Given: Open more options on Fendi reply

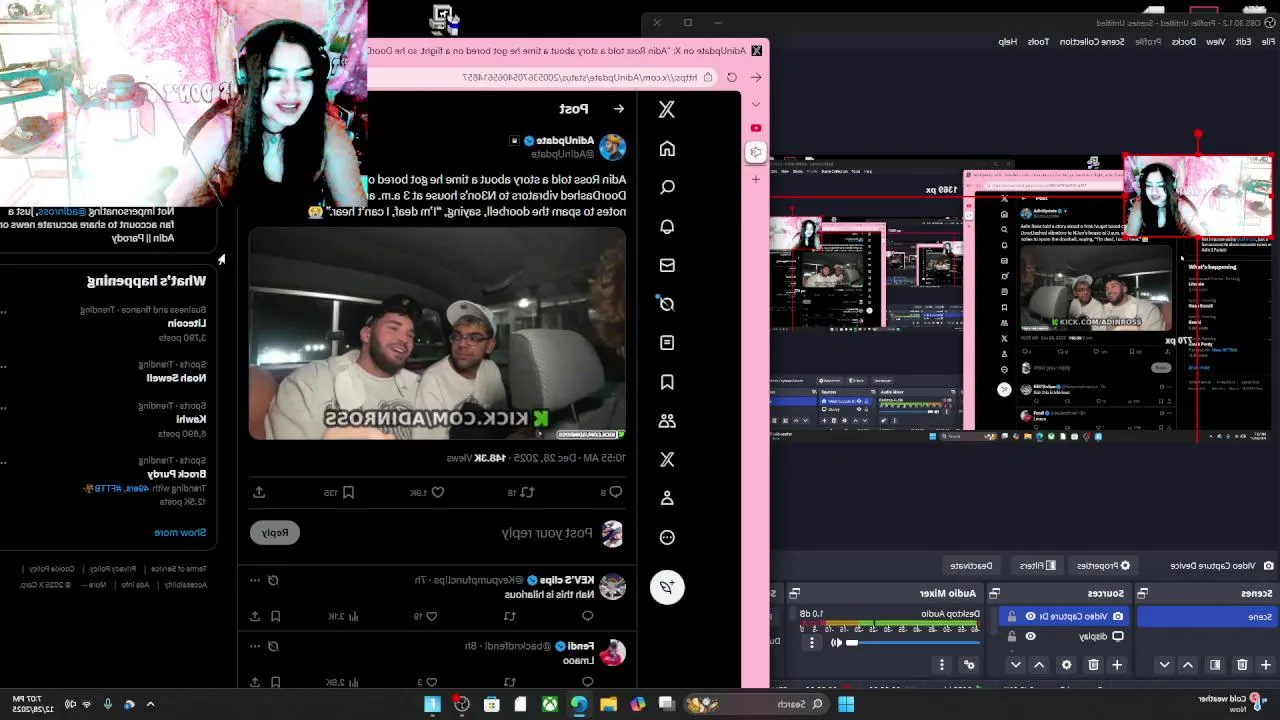Looking at the screenshot, I should [255, 646].
